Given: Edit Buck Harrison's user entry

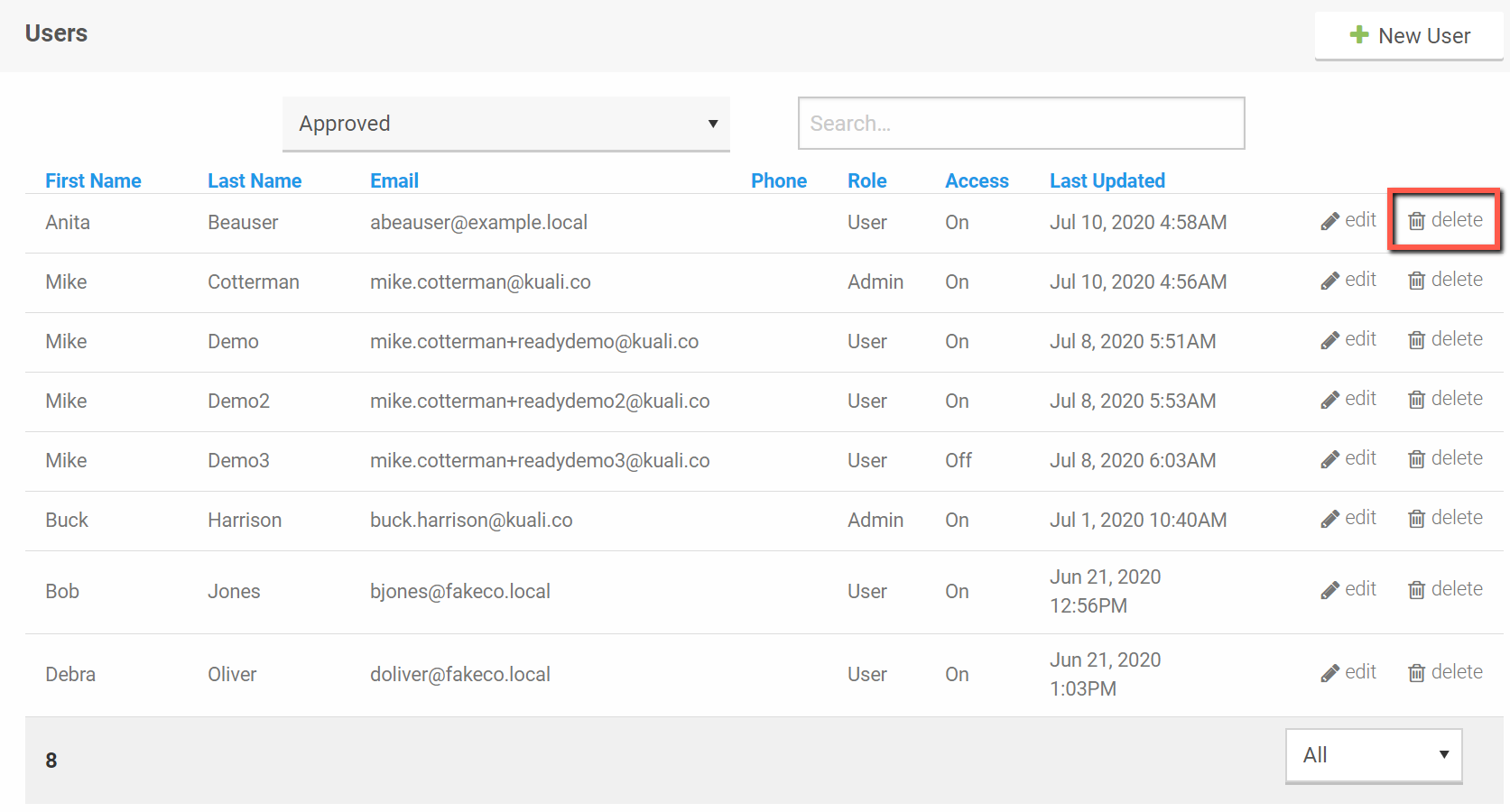Looking at the screenshot, I should [1348, 519].
